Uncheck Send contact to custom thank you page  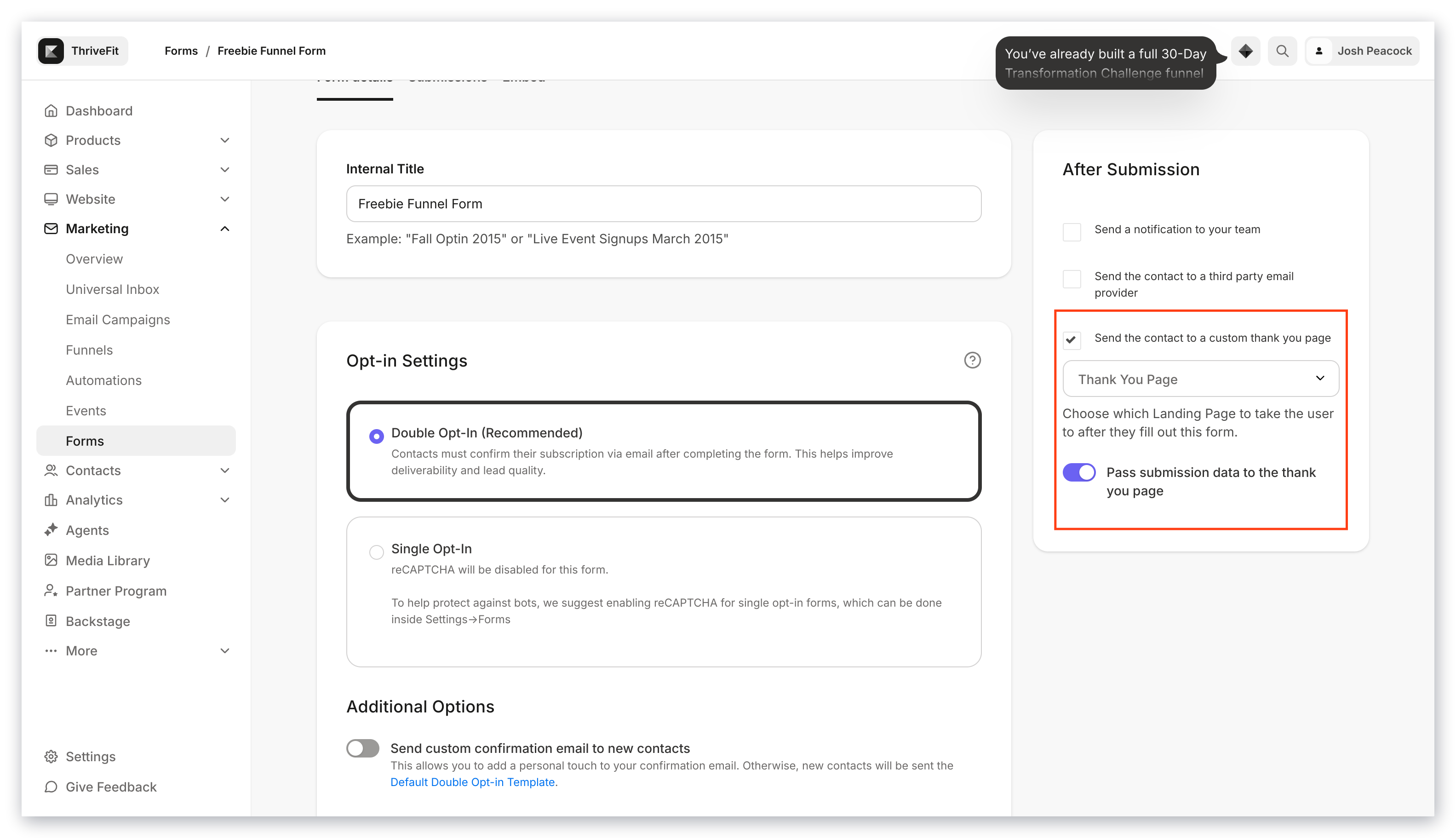pyautogui.click(x=1072, y=340)
